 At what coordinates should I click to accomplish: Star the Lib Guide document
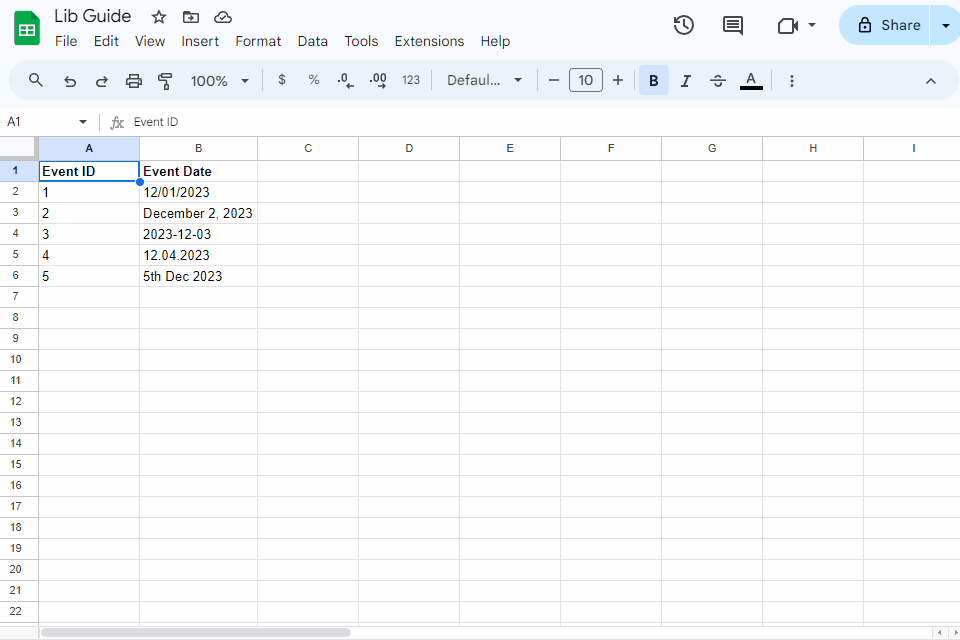(x=159, y=17)
